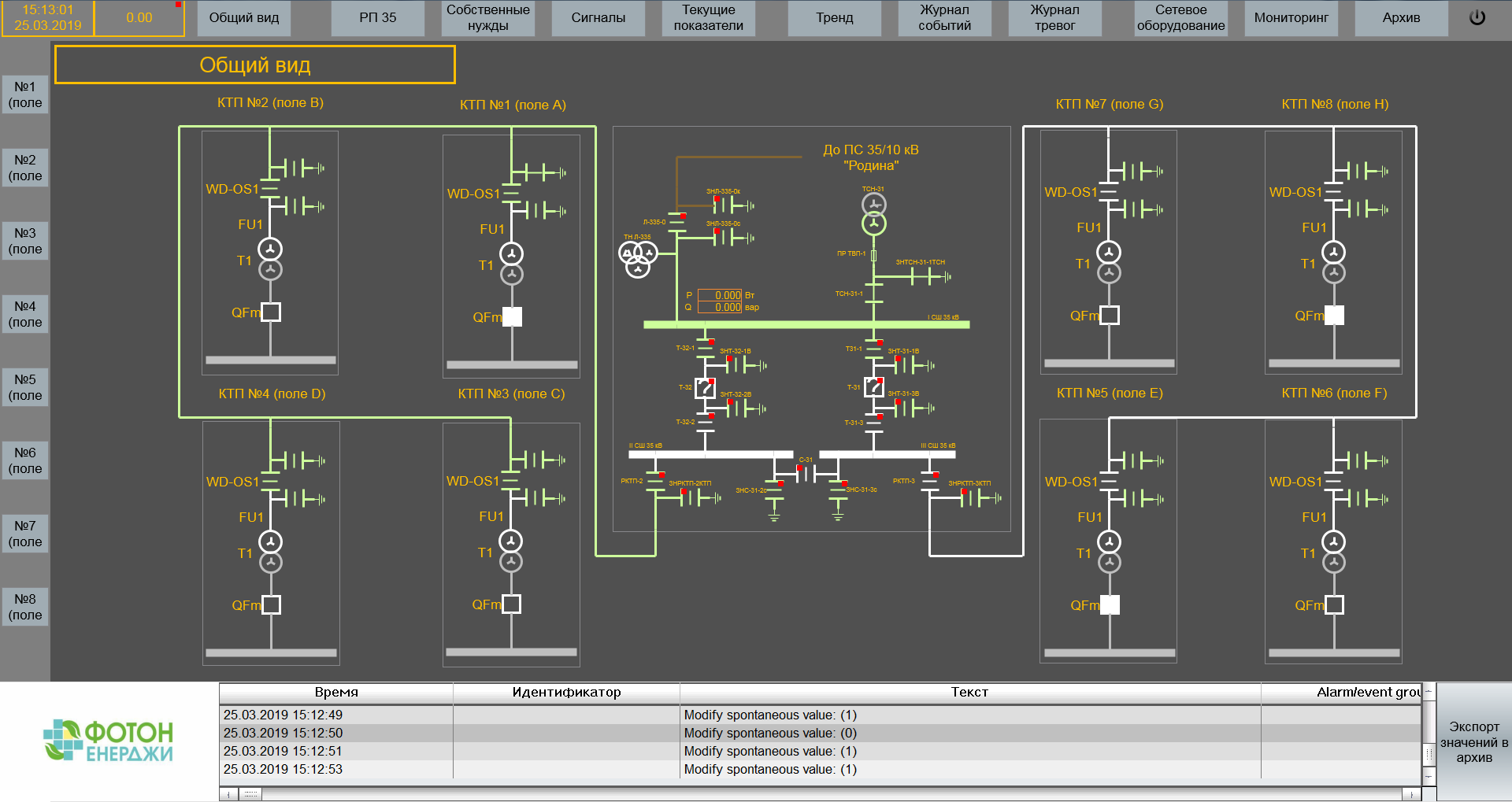Toggle the РКТП-2 disconnector
Image resolution: width=1512 pixels, height=802 pixels.
[x=655, y=482]
